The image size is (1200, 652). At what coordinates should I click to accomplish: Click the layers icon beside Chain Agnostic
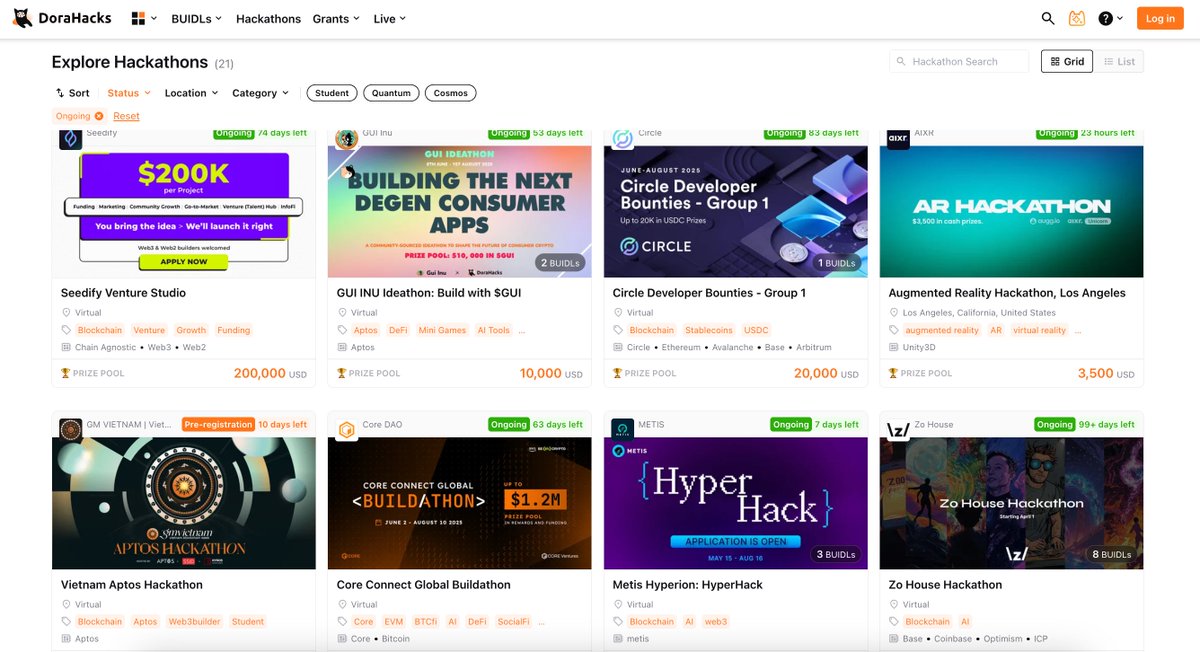coord(66,347)
